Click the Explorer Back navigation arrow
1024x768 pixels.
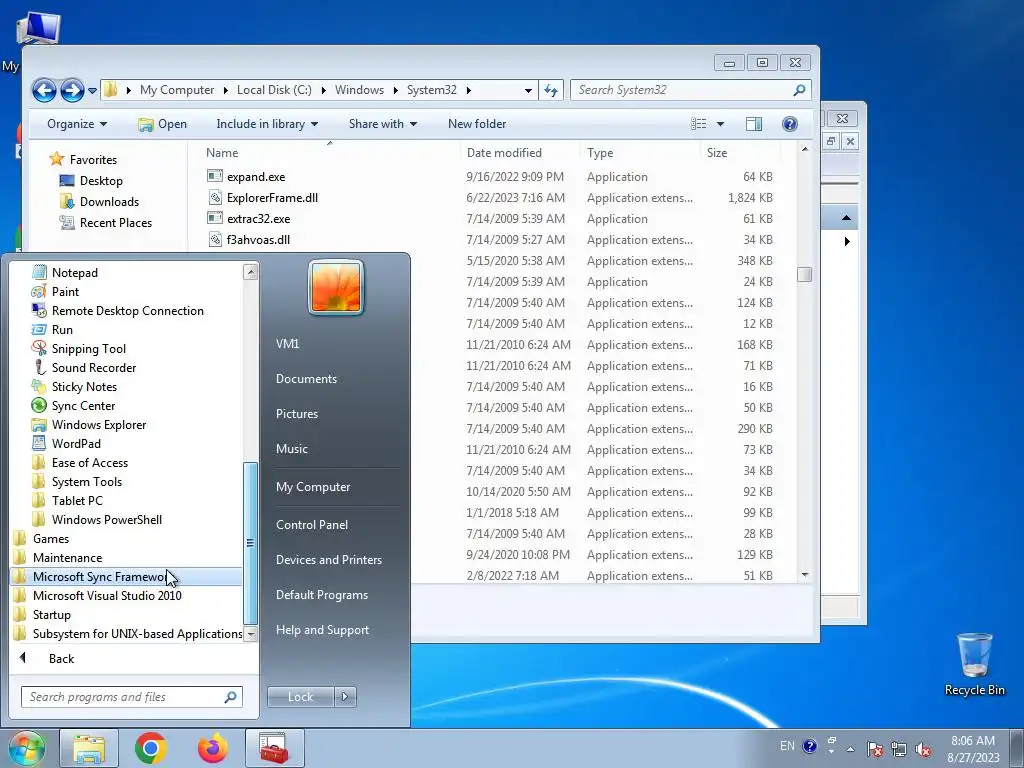(x=44, y=90)
